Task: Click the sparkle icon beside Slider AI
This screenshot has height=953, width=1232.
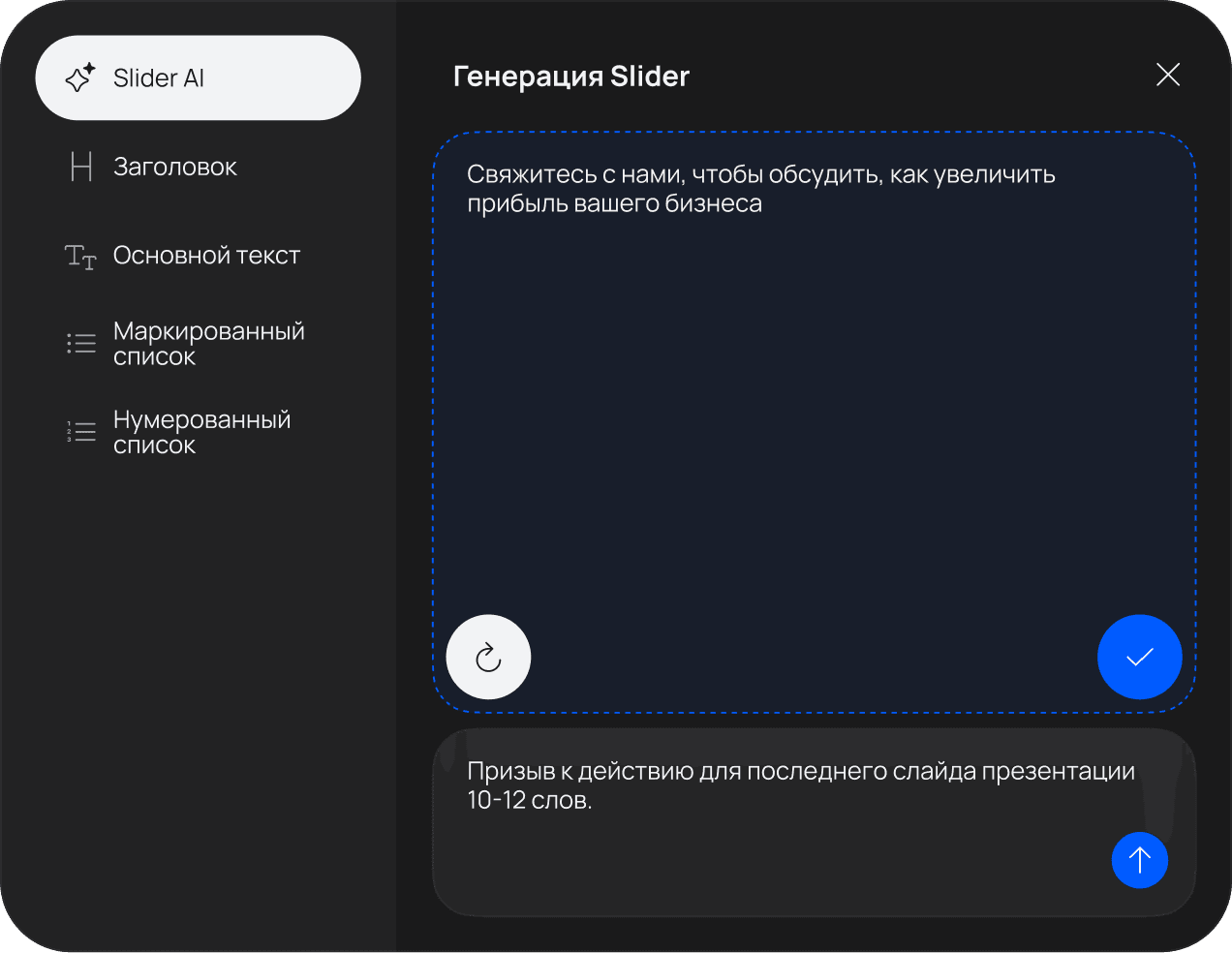Action: click(80, 77)
